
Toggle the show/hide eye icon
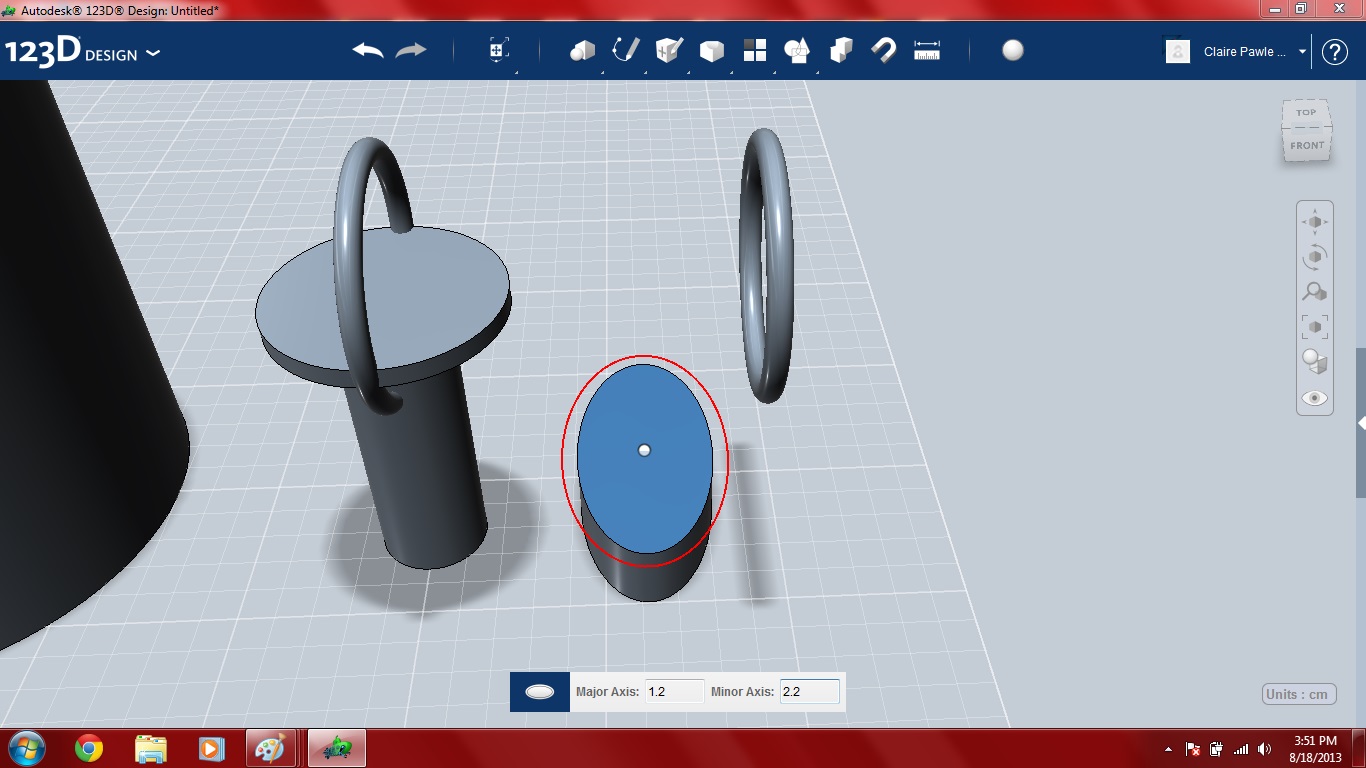1315,398
